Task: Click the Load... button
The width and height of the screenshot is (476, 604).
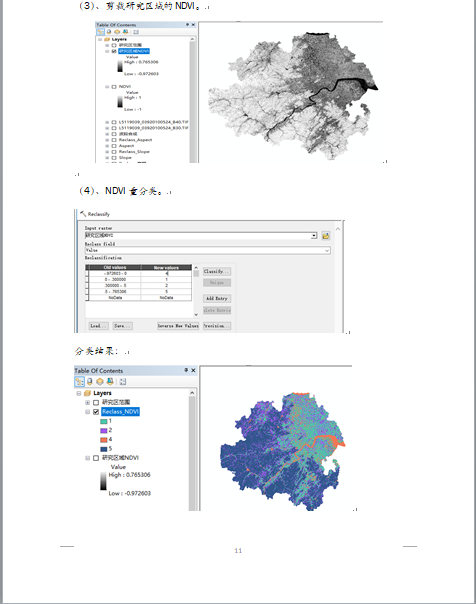Action: point(99,326)
